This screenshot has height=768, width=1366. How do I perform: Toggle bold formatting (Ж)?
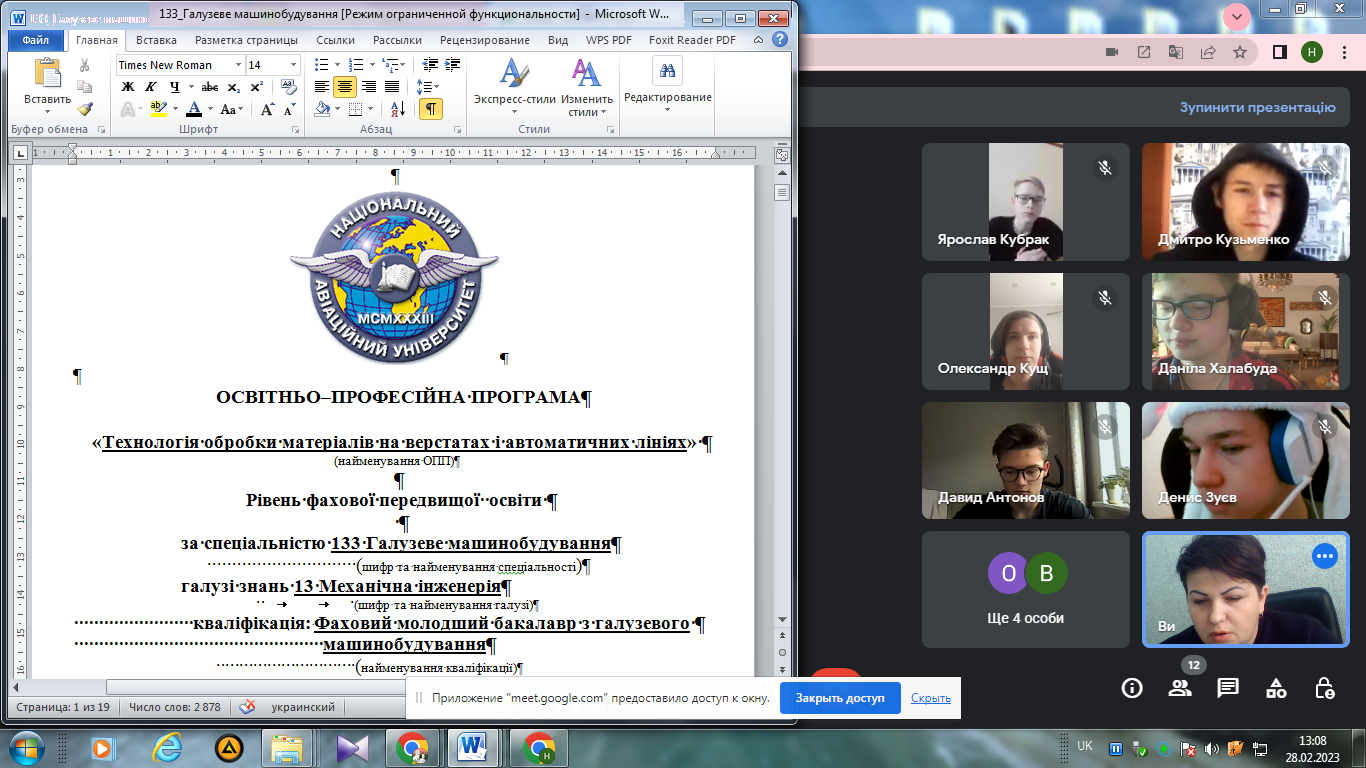128,87
